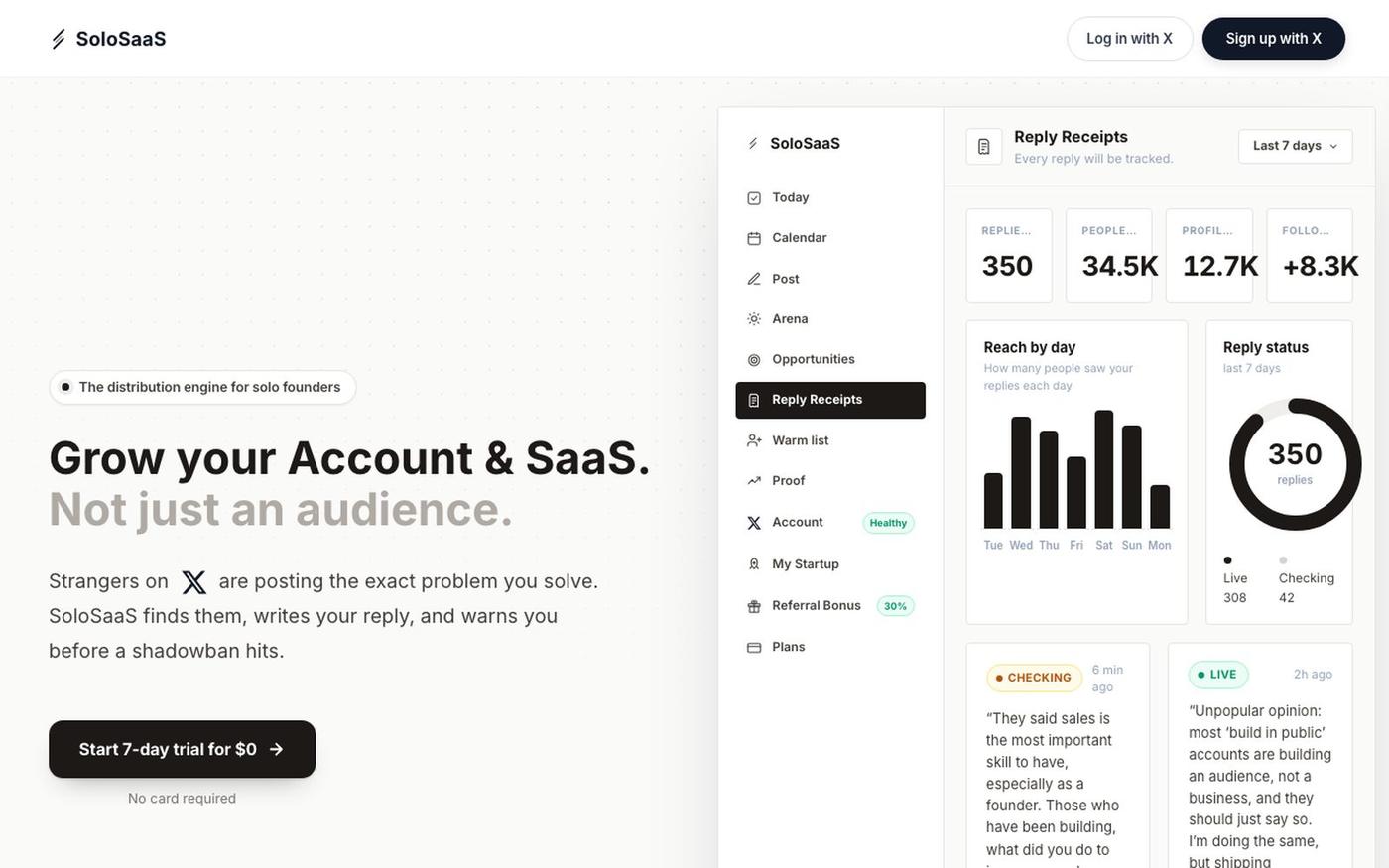Click the 350 replies donut chart
The height and width of the screenshot is (868, 1389).
click(1295, 464)
